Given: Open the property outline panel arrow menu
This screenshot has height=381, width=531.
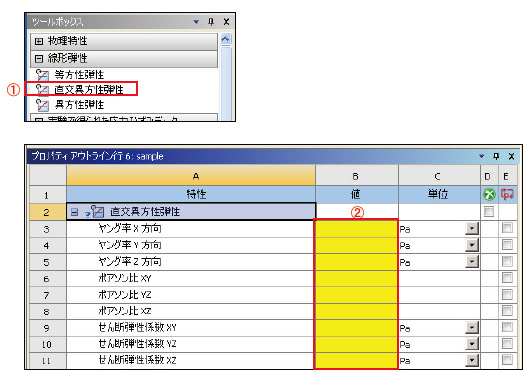Looking at the screenshot, I should (482, 156).
